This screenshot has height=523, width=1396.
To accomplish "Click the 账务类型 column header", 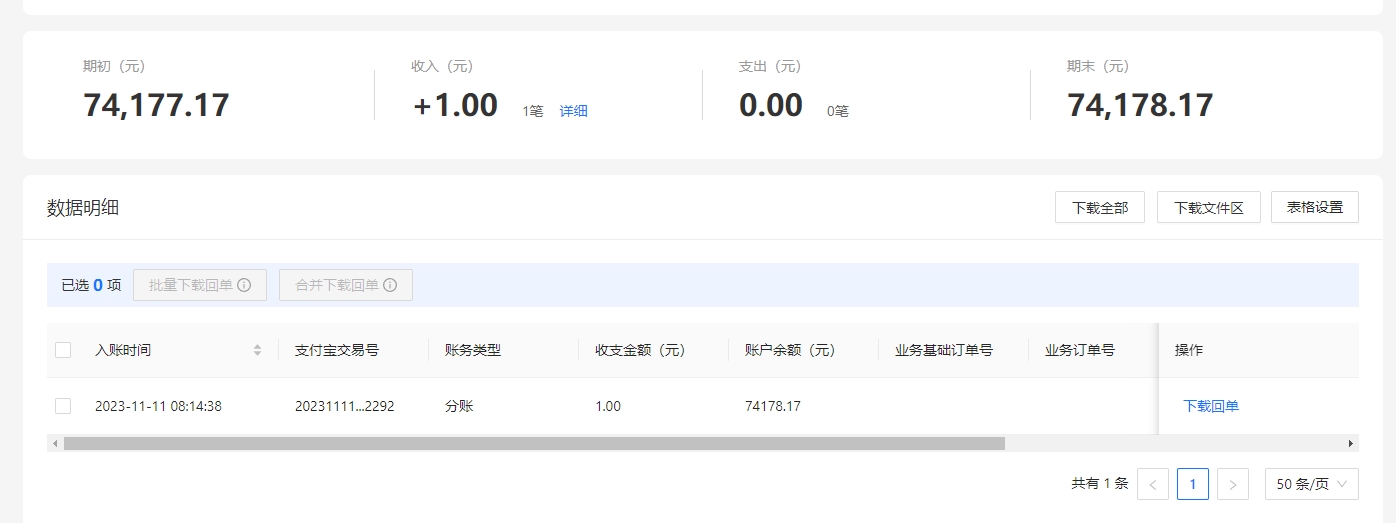I will point(473,350).
